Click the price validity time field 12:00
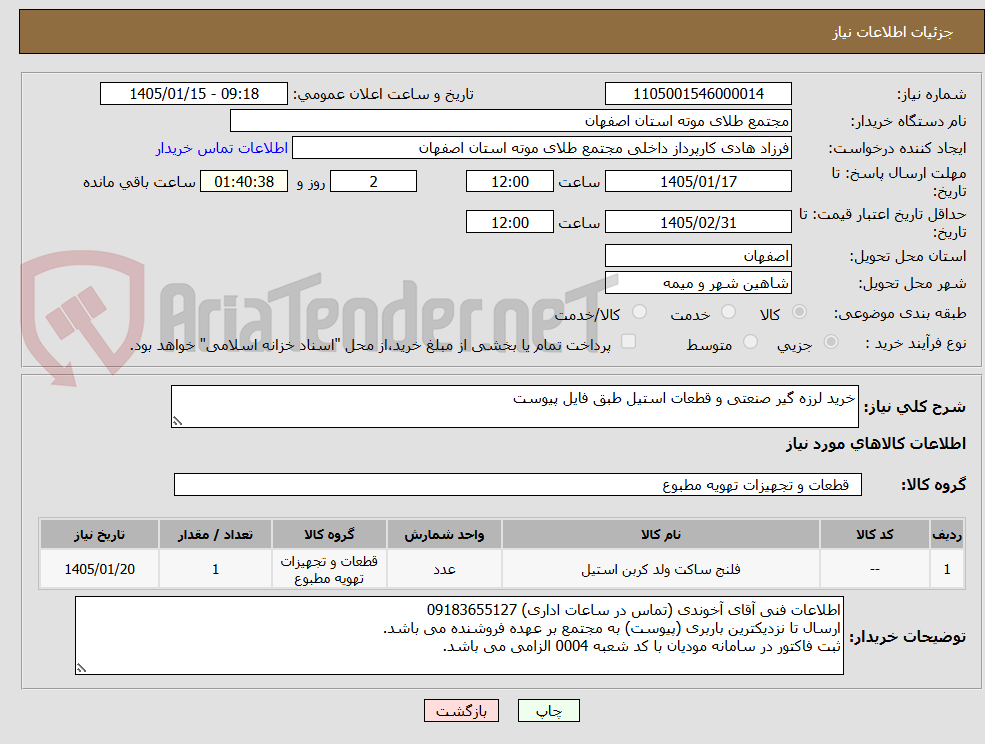Viewport: 985px width, 744px height. pos(509,222)
